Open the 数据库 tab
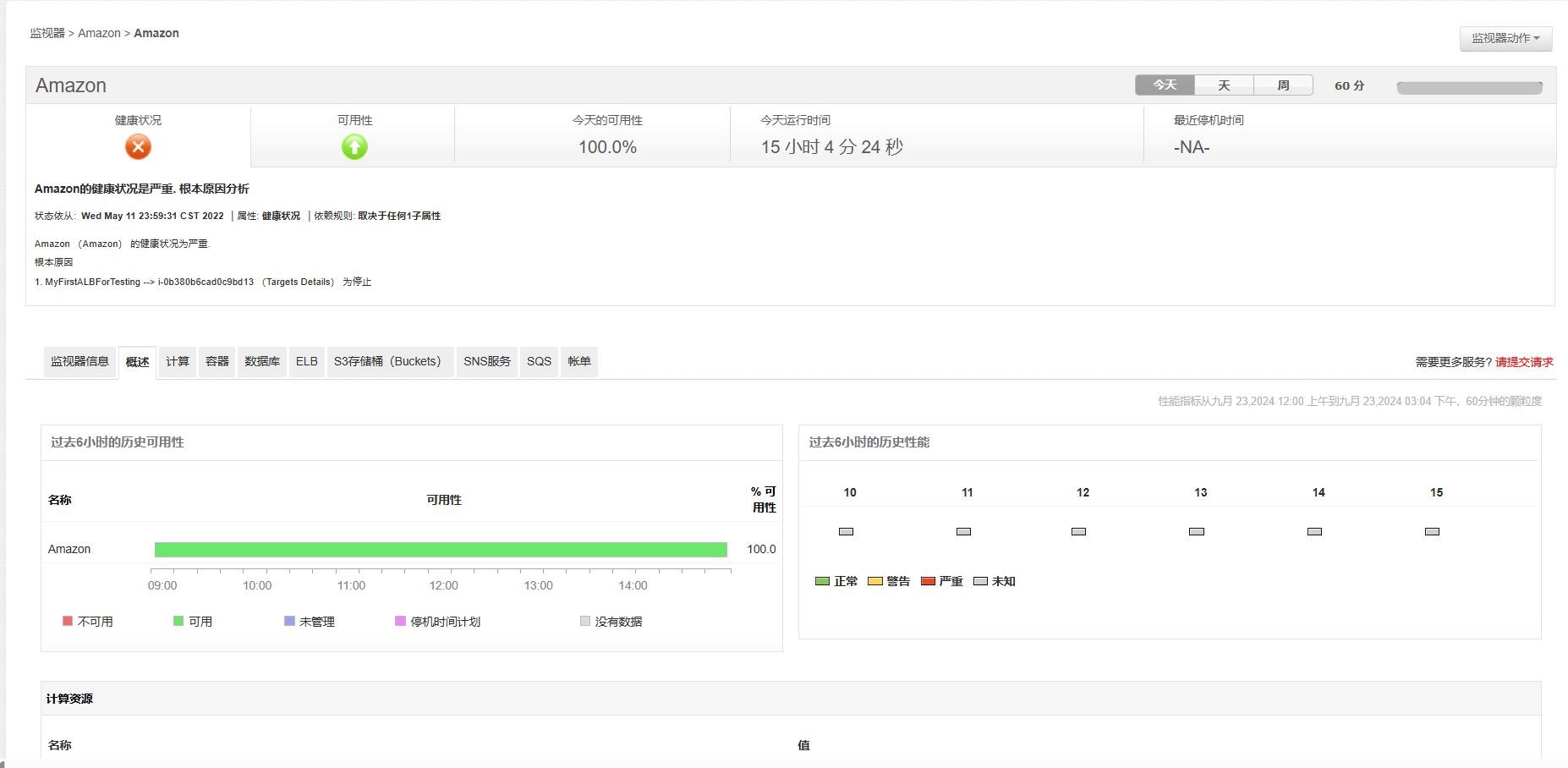This screenshot has width=1568, height=768. click(x=262, y=361)
